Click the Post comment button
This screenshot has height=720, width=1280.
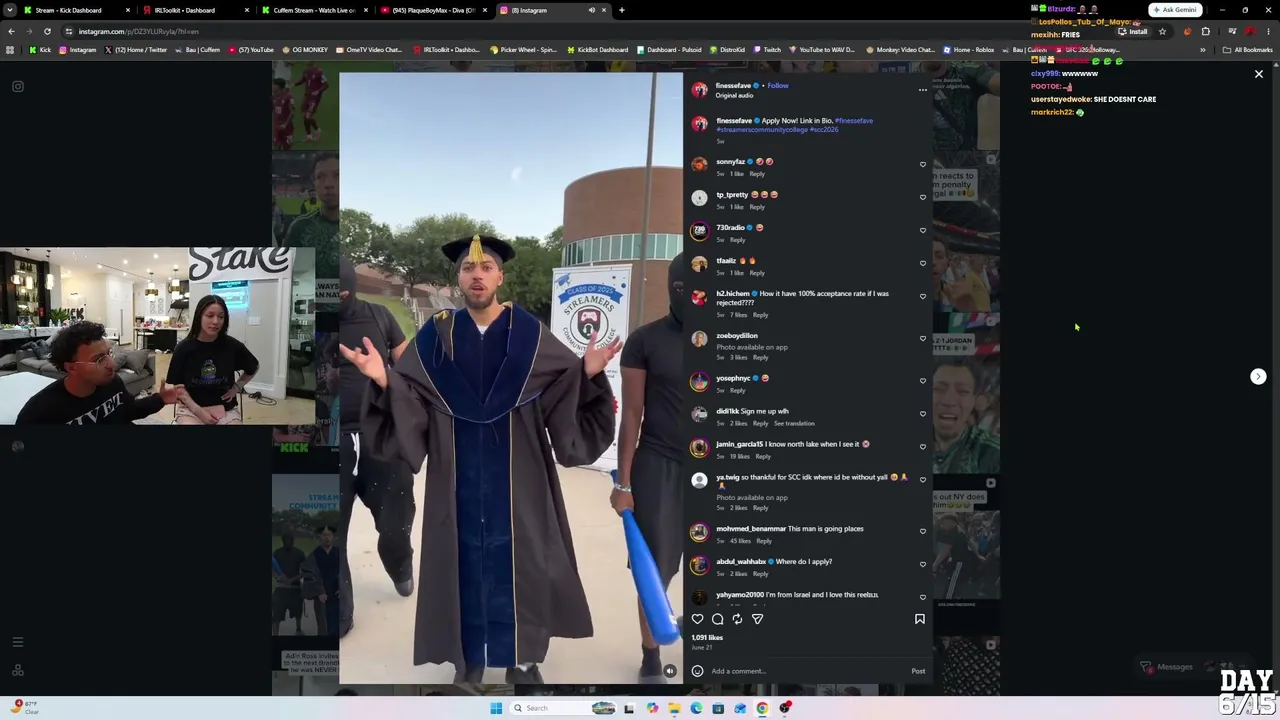[x=918, y=671]
